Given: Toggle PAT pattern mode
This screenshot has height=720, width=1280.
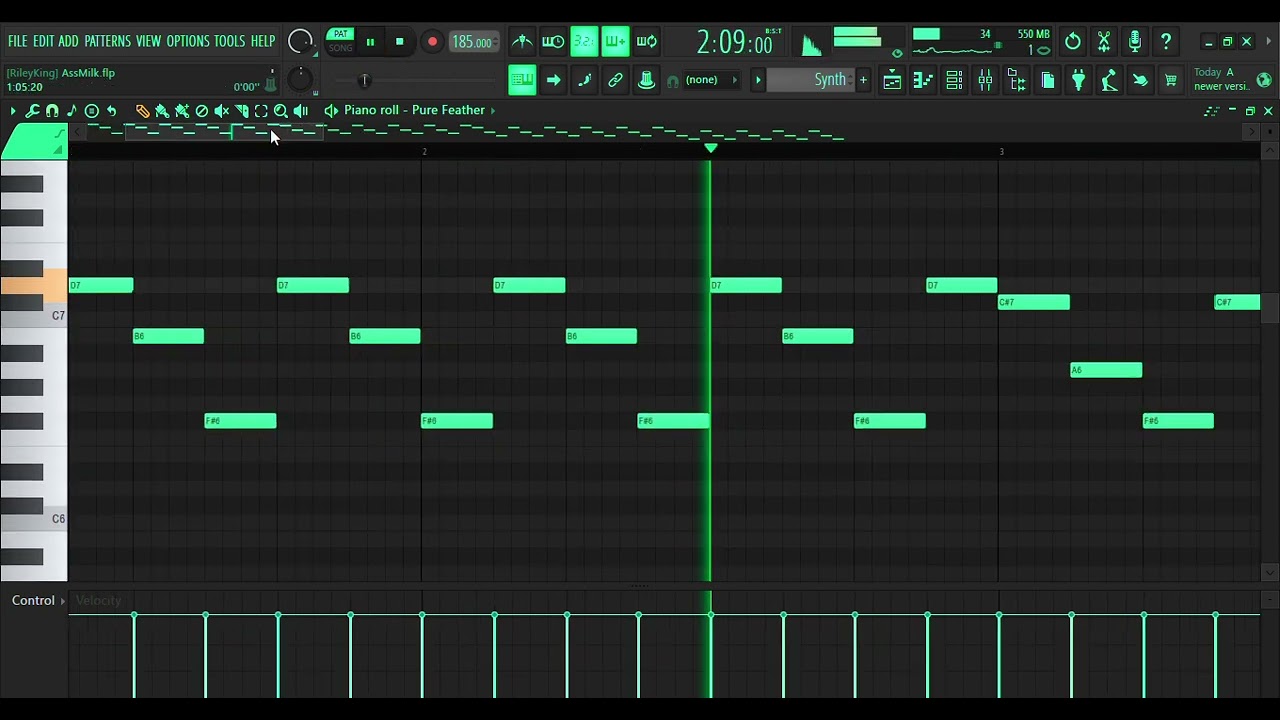Looking at the screenshot, I should [x=340, y=34].
